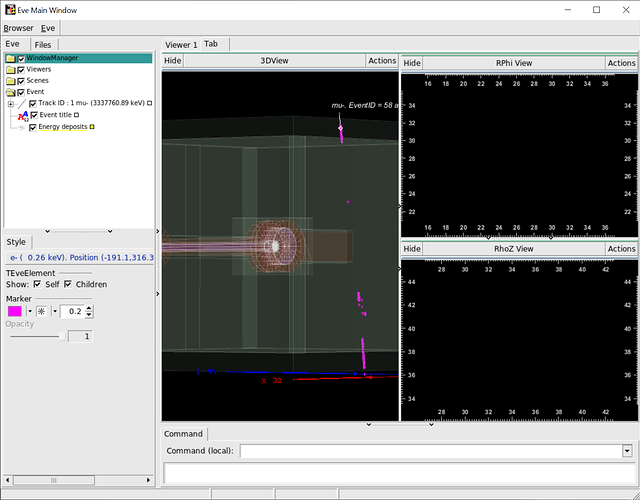The width and height of the screenshot is (640, 500).
Task: Click the right arrow of the horizontal scrollbar
Action: click(x=148, y=480)
